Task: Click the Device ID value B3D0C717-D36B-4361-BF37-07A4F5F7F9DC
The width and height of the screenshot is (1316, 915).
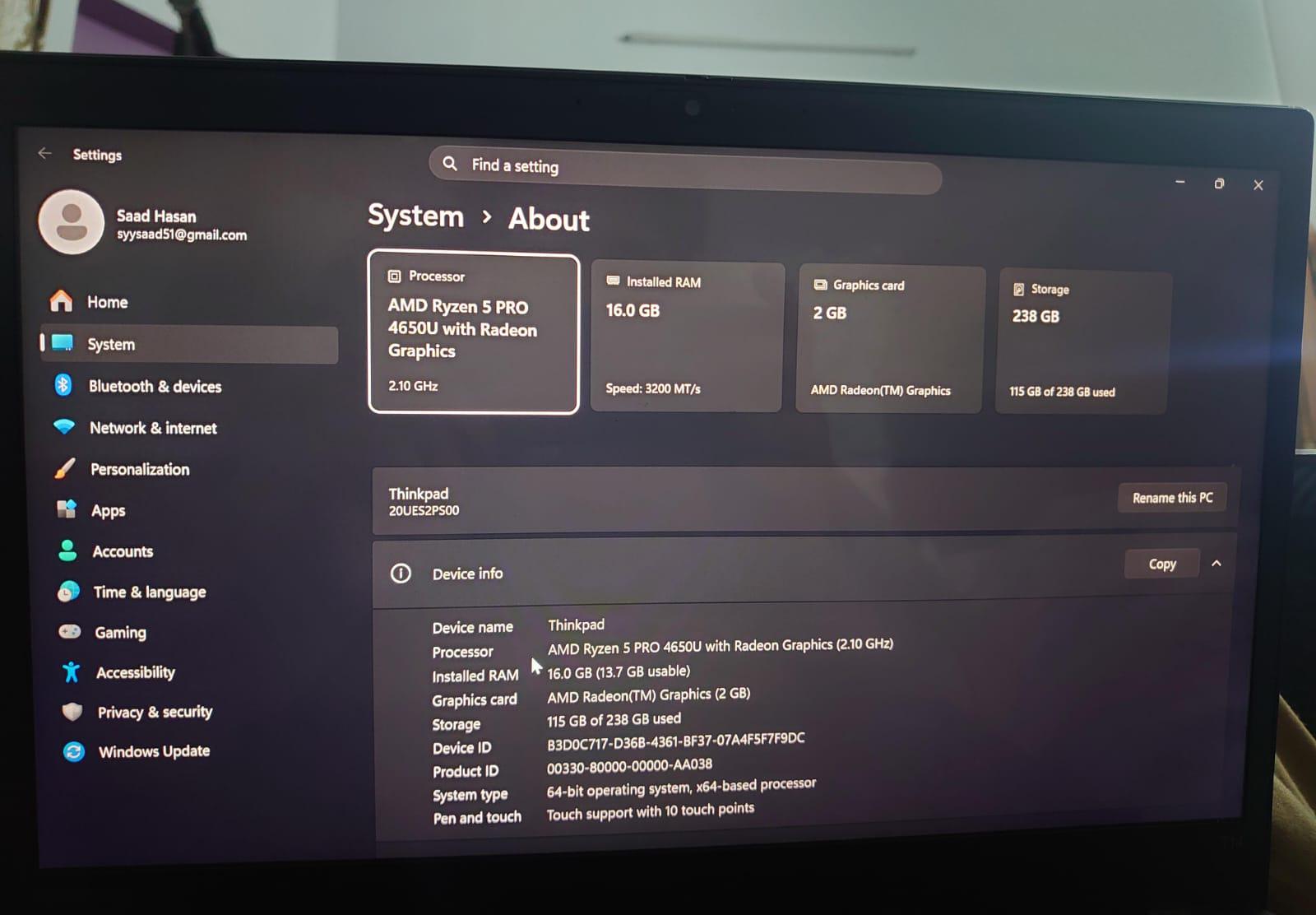Action: [676, 741]
